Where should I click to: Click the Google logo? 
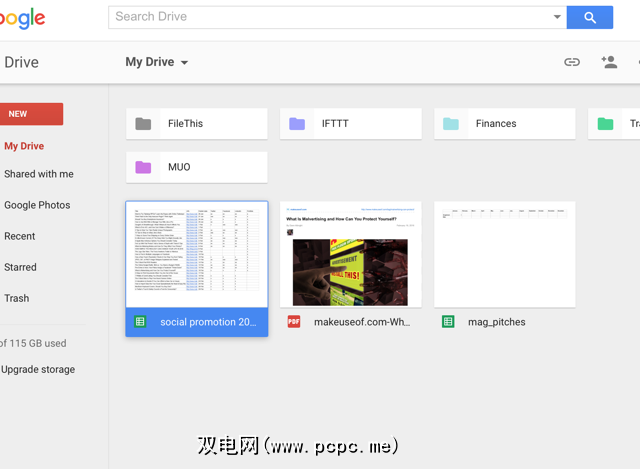coord(22,19)
